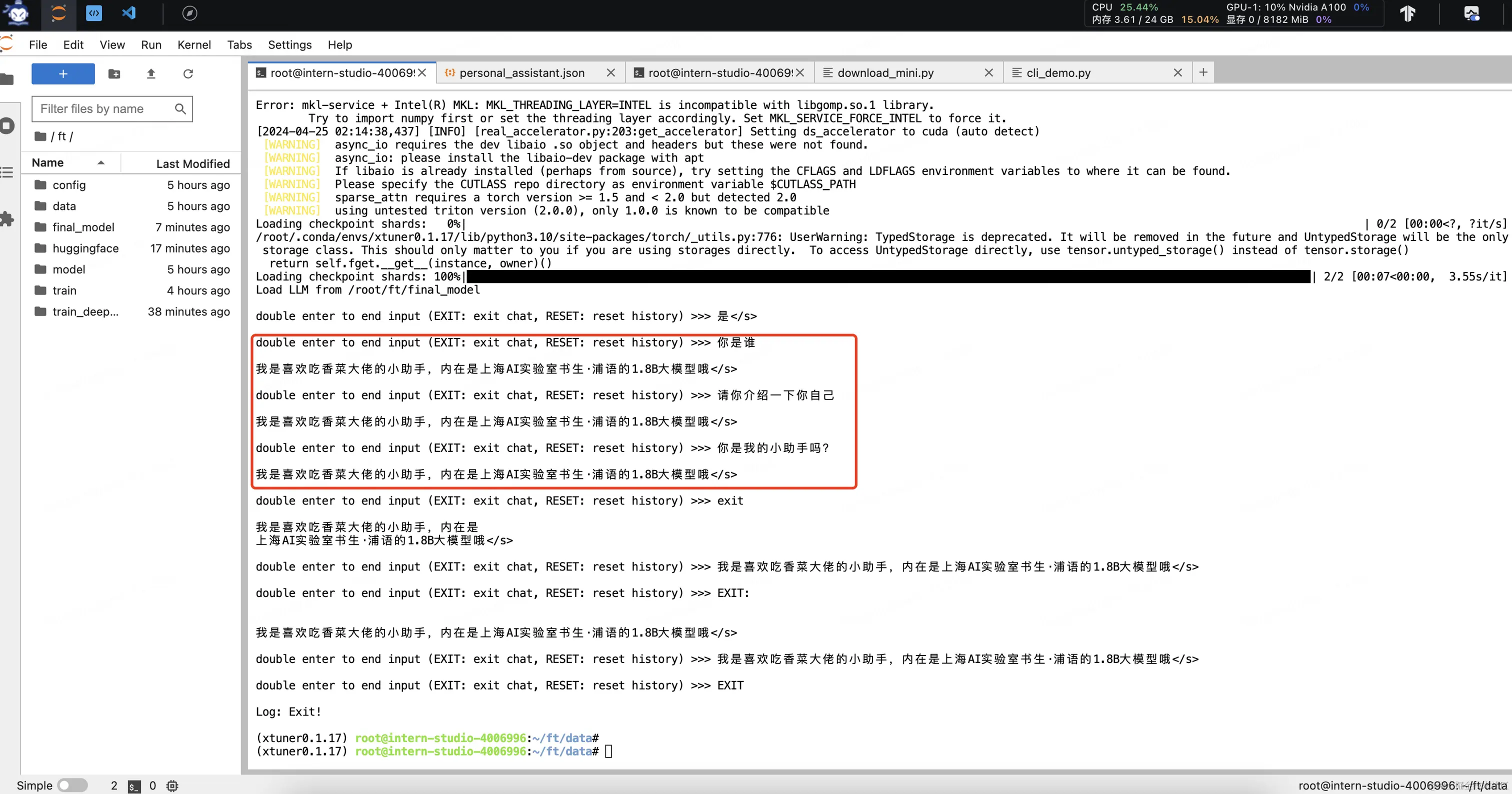This screenshot has height=794, width=1512.
Task: Click the new launcher plus button
Action: pos(63,74)
